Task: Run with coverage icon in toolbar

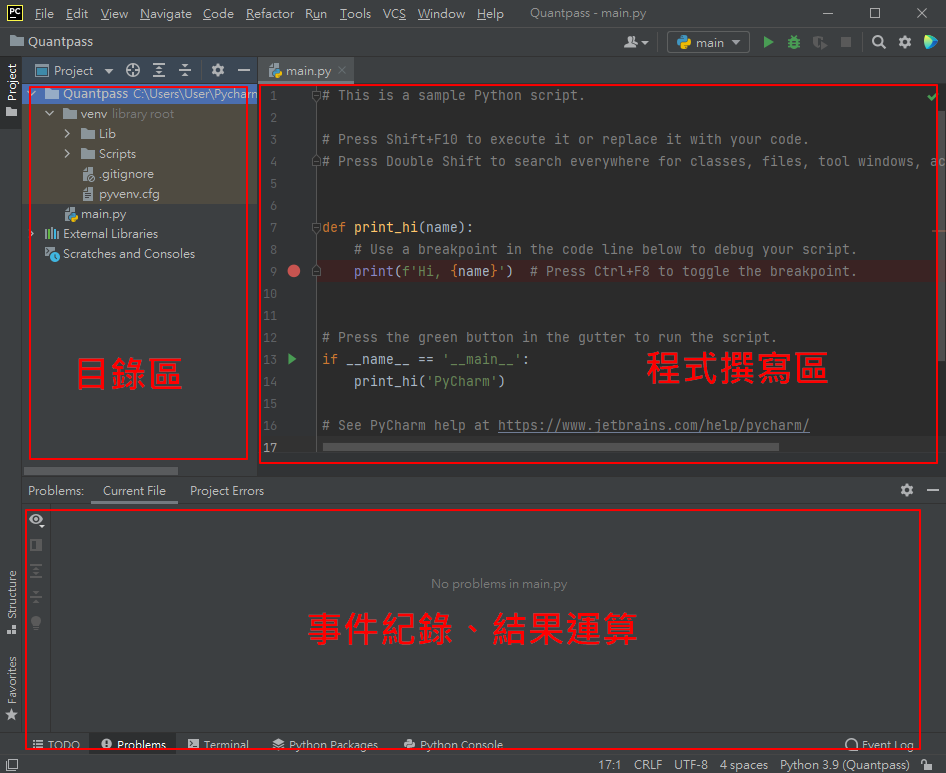Action: pyautogui.click(x=820, y=42)
